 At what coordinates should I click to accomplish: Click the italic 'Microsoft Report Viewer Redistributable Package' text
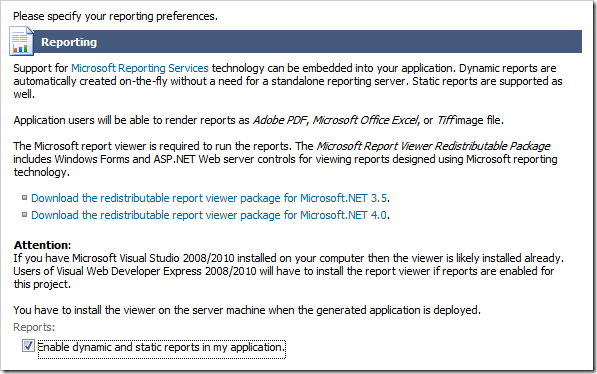pos(433,146)
